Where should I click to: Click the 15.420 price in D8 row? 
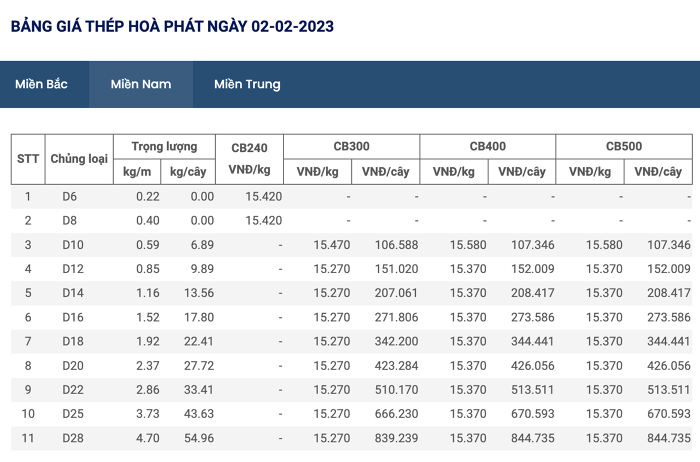tap(263, 221)
